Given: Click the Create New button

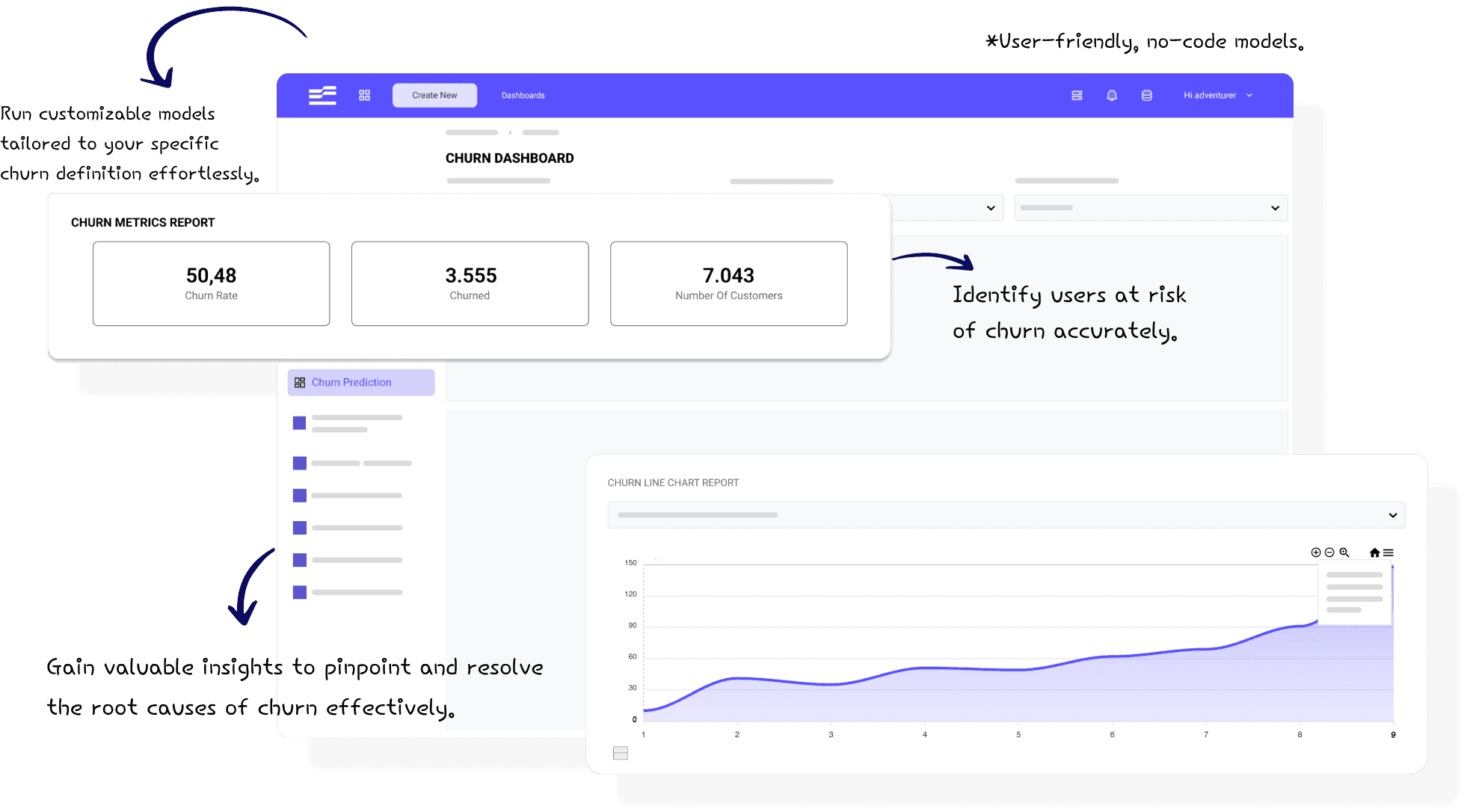Looking at the screenshot, I should point(434,95).
